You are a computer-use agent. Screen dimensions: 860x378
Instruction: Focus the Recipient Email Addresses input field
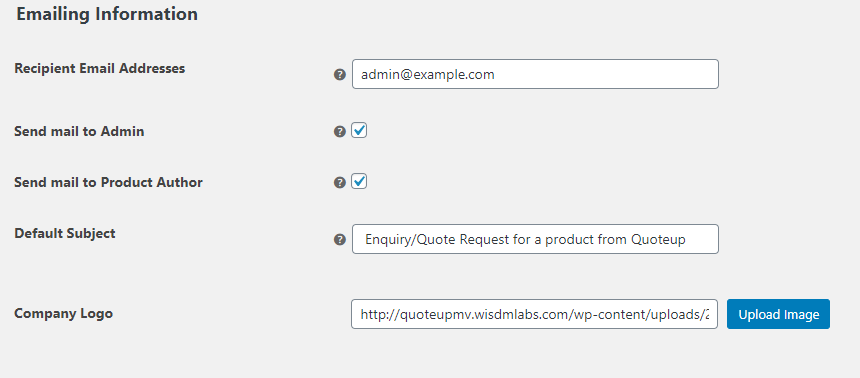click(535, 74)
